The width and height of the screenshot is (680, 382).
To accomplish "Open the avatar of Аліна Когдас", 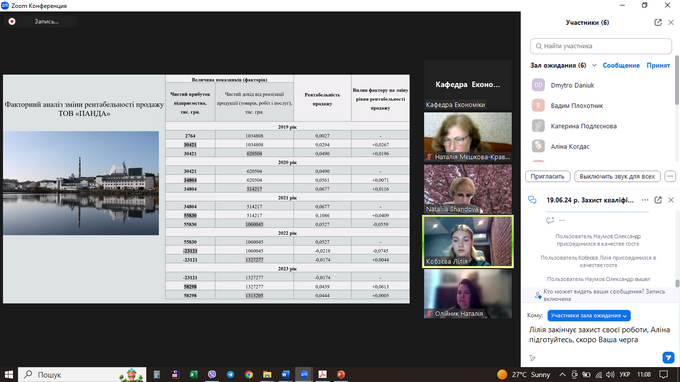I will [538, 146].
